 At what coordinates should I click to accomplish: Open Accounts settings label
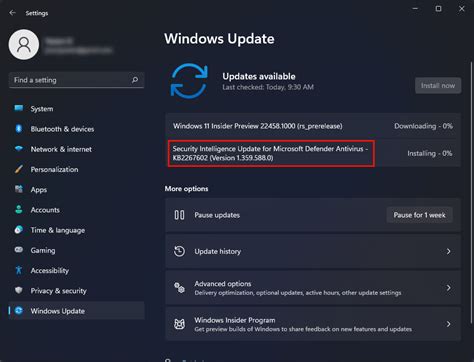point(45,210)
